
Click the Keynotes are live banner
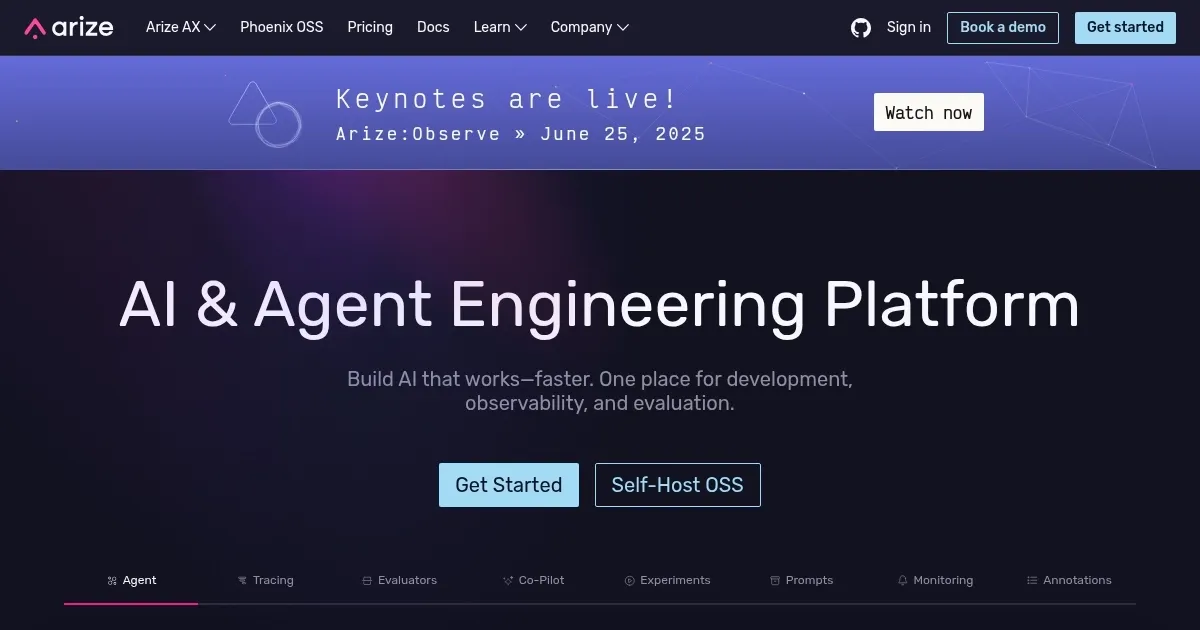click(x=505, y=99)
